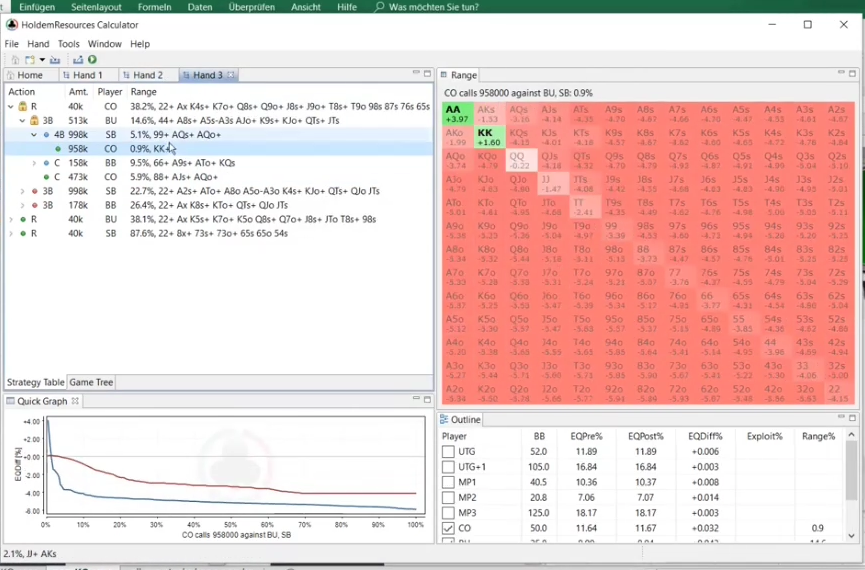Open the Help menu

point(140,44)
